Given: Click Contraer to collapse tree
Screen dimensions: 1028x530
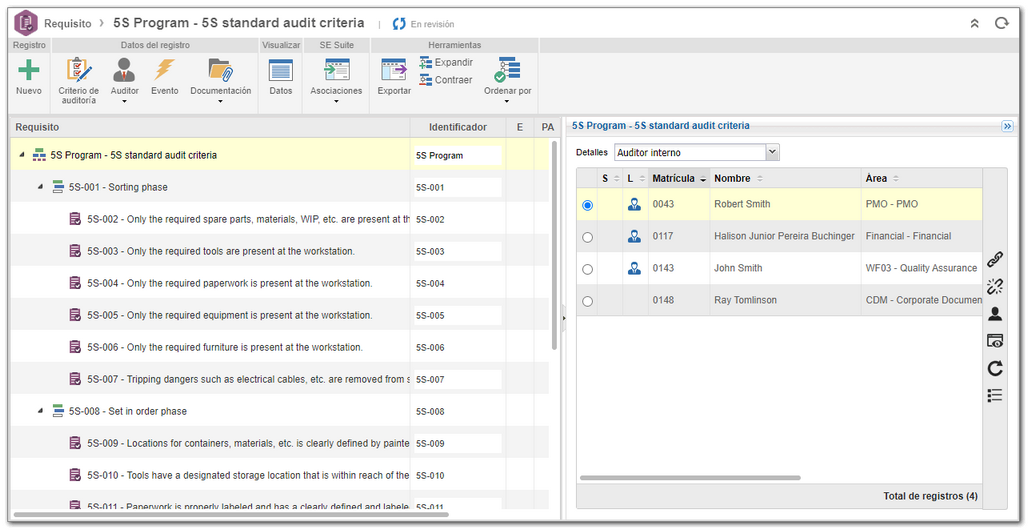Looking at the screenshot, I should click(446, 80).
